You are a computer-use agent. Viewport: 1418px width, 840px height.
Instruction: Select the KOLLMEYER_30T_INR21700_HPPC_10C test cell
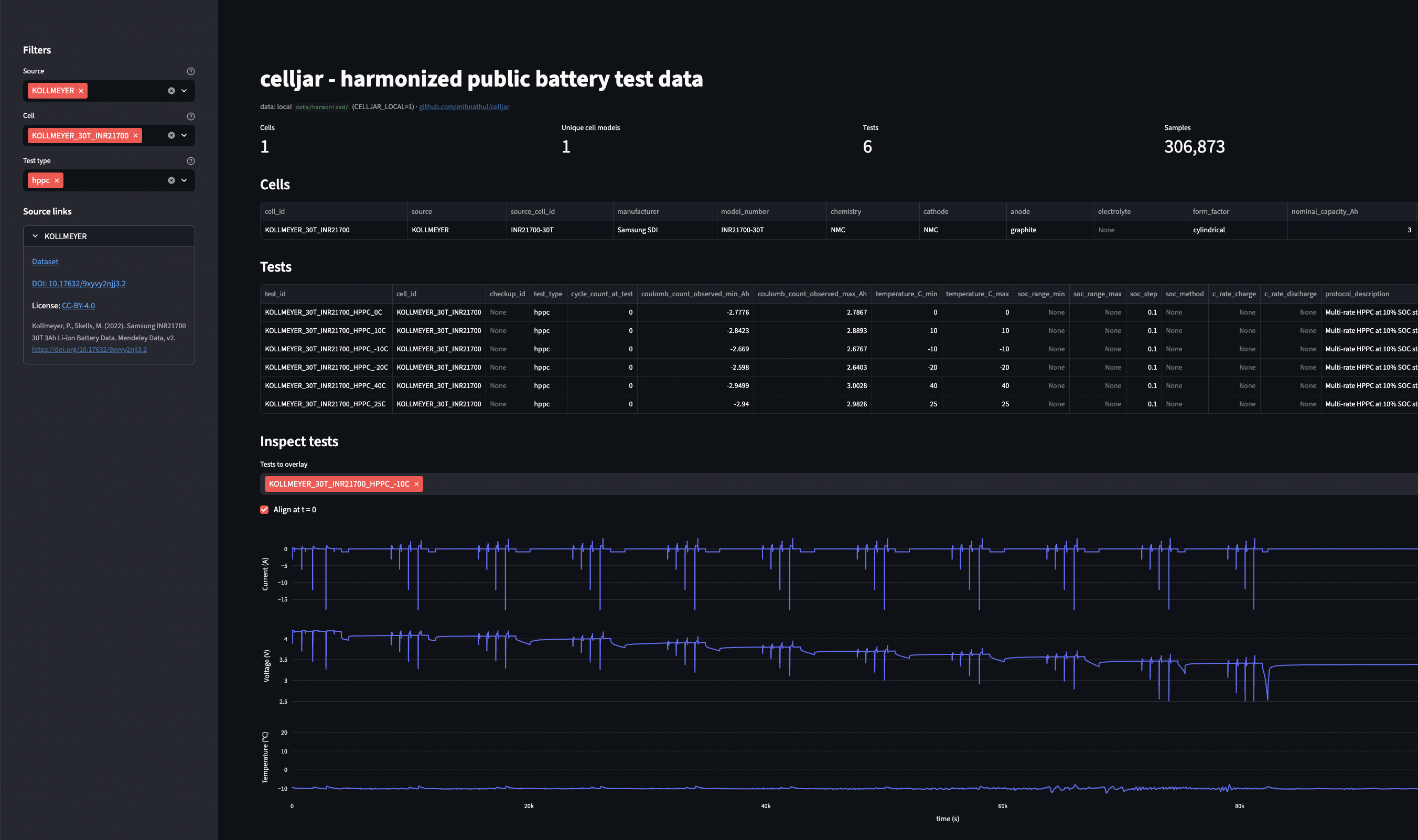(x=326, y=330)
